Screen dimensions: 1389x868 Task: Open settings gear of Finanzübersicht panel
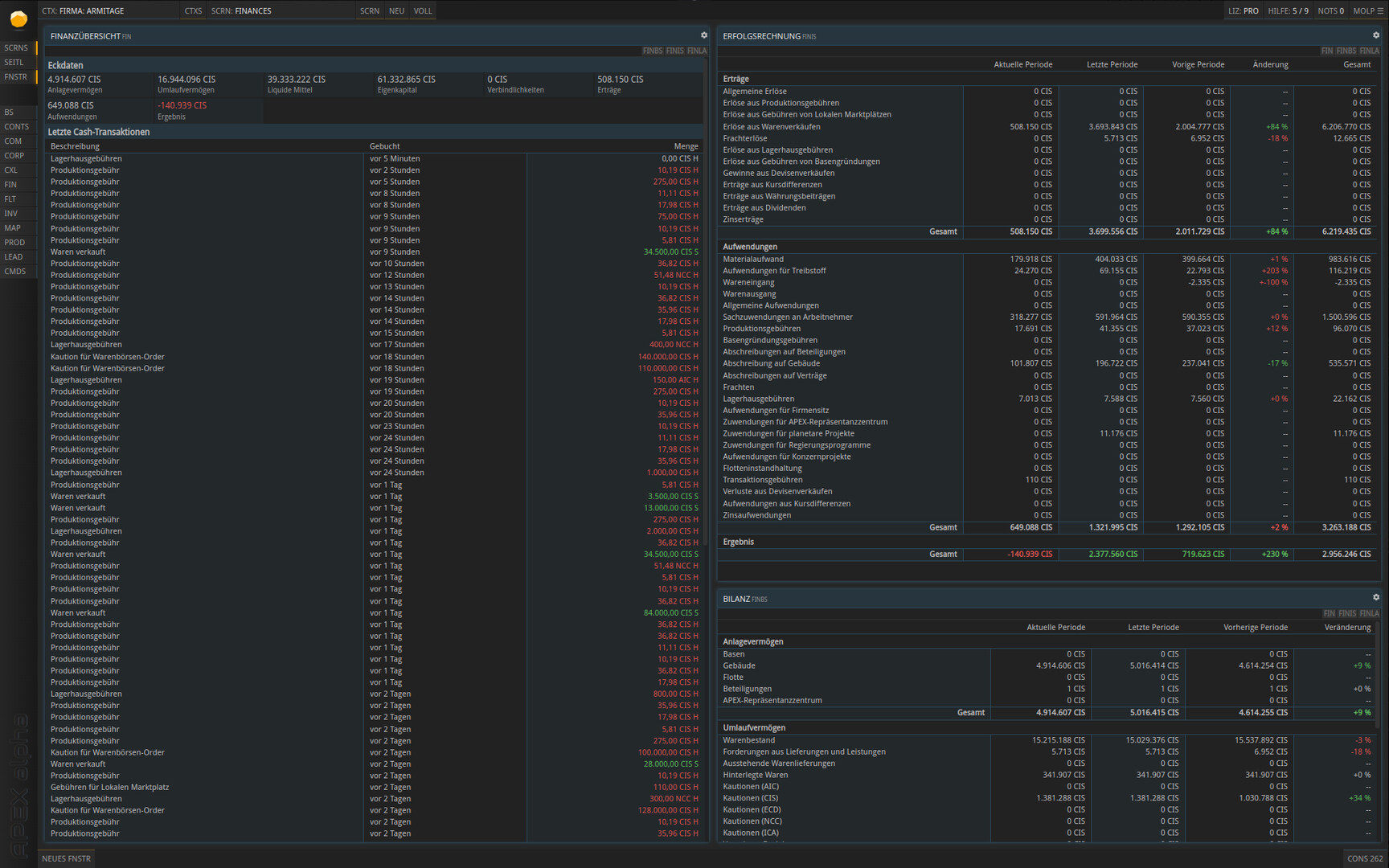click(x=704, y=35)
